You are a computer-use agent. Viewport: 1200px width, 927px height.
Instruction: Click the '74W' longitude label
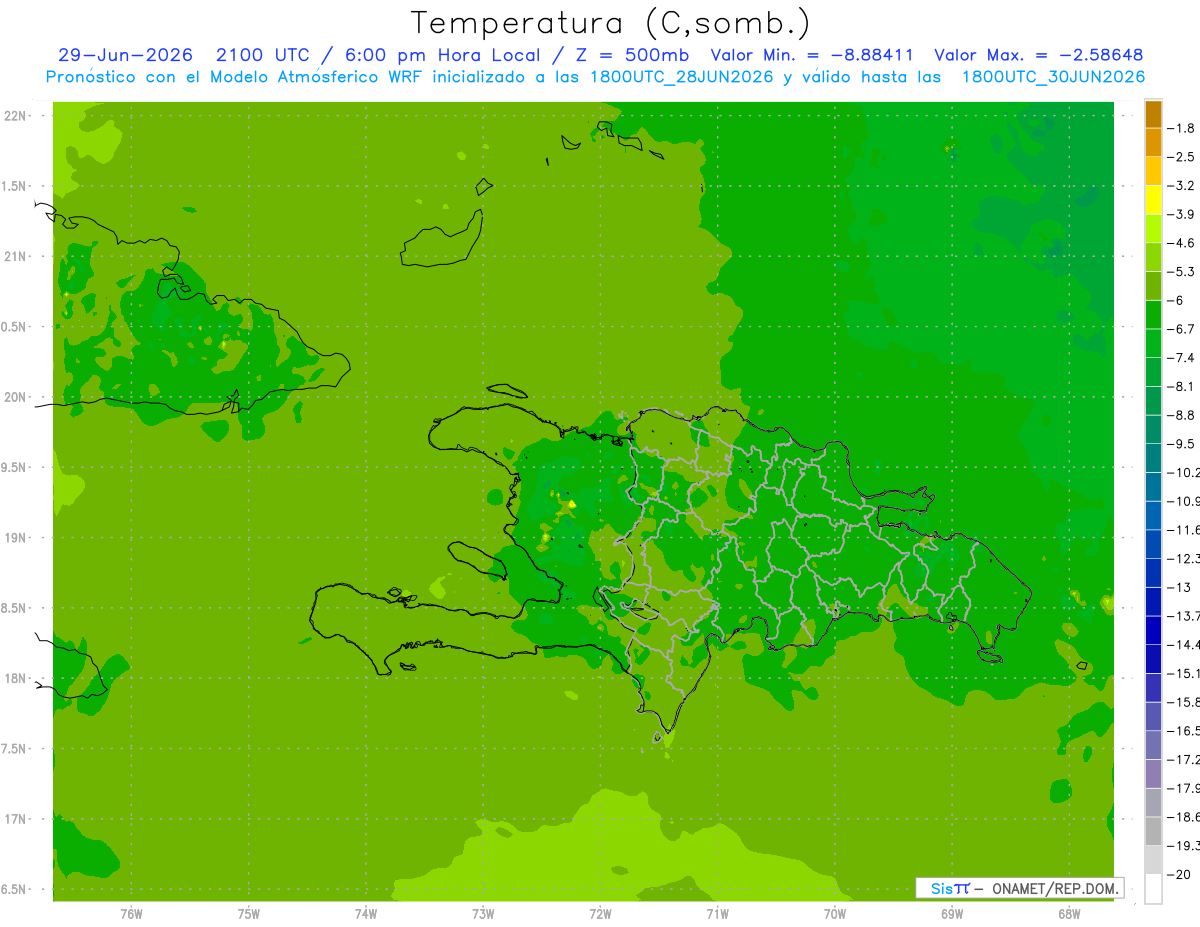click(366, 914)
